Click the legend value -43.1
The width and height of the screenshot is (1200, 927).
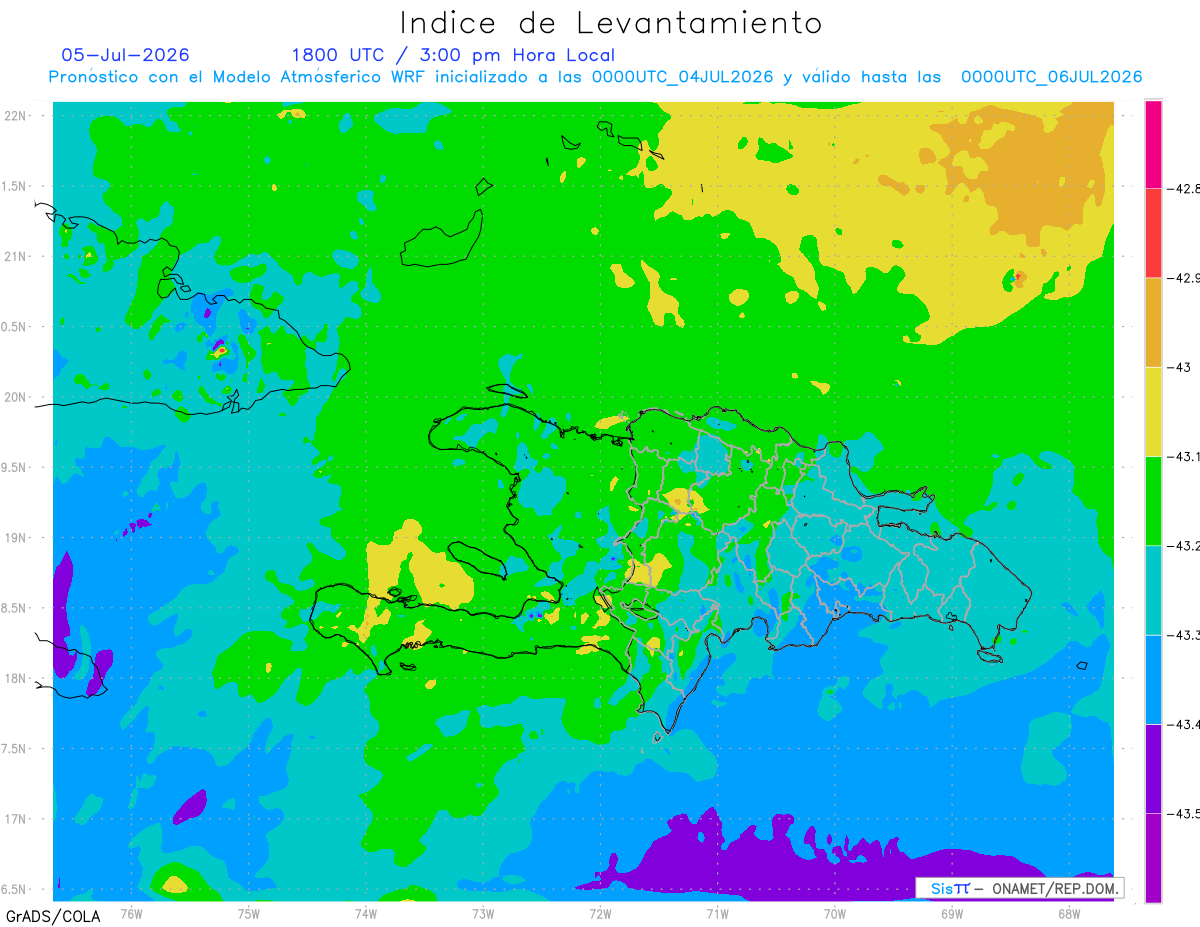1183,456
